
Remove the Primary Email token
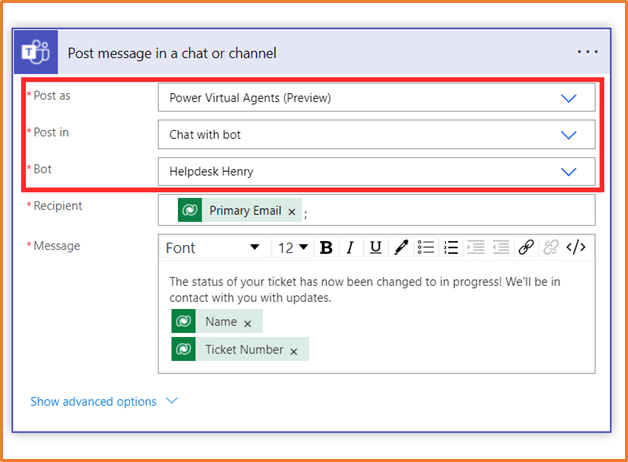(292, 212)
